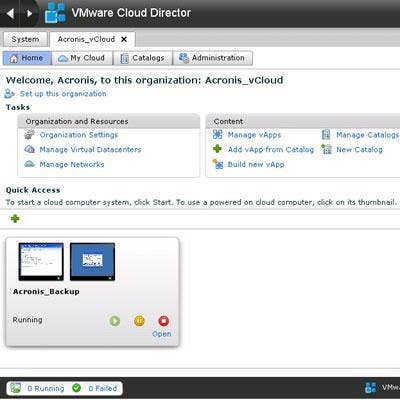The image size is (400, 400).
Task: Click the Set up this organization link
Action: pos(63,94)
